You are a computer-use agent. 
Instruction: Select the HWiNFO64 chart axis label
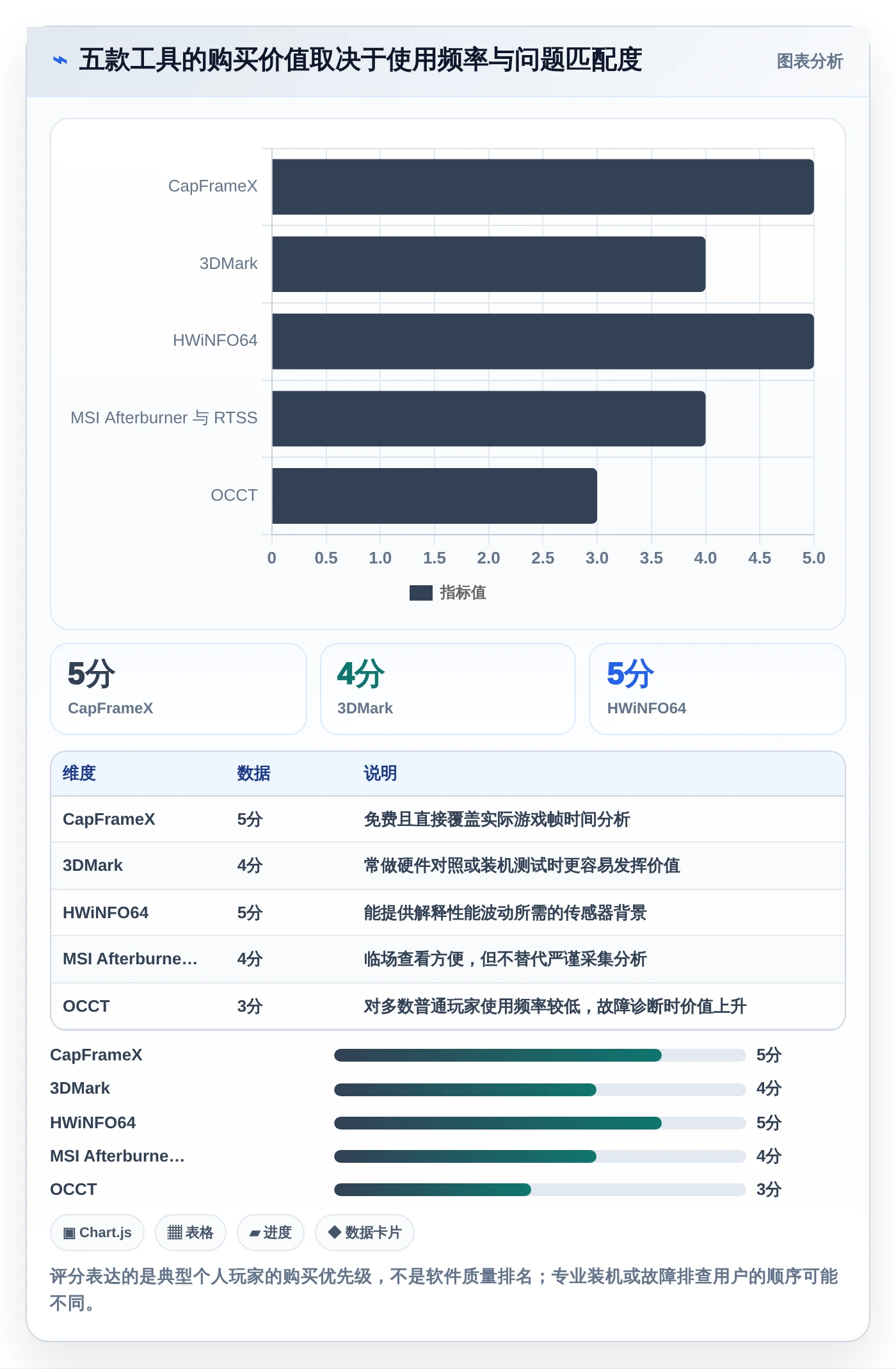[x=215, y=341]
